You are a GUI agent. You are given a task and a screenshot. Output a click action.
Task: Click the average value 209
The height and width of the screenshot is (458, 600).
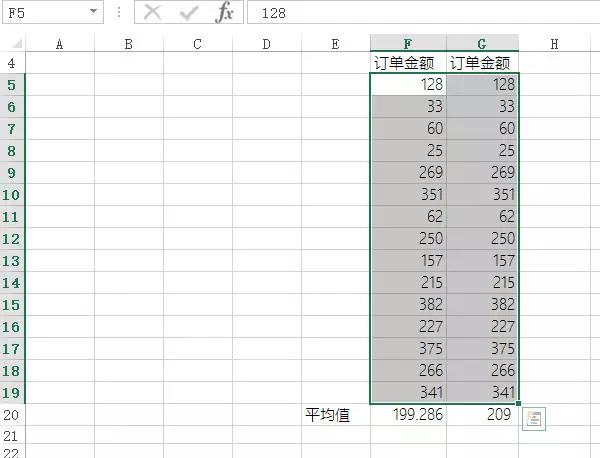482,415
